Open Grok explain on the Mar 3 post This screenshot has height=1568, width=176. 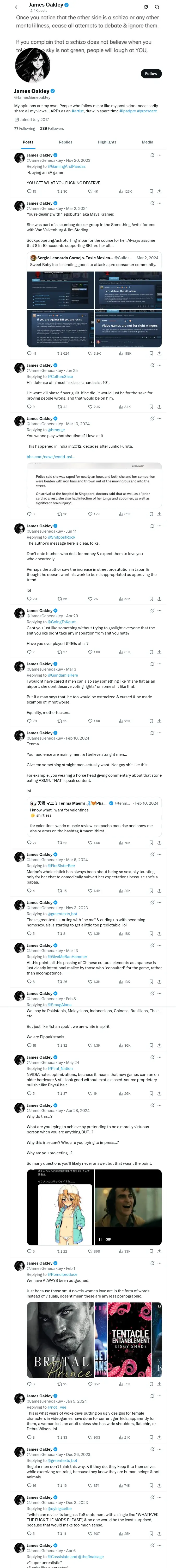coord(152,664)
